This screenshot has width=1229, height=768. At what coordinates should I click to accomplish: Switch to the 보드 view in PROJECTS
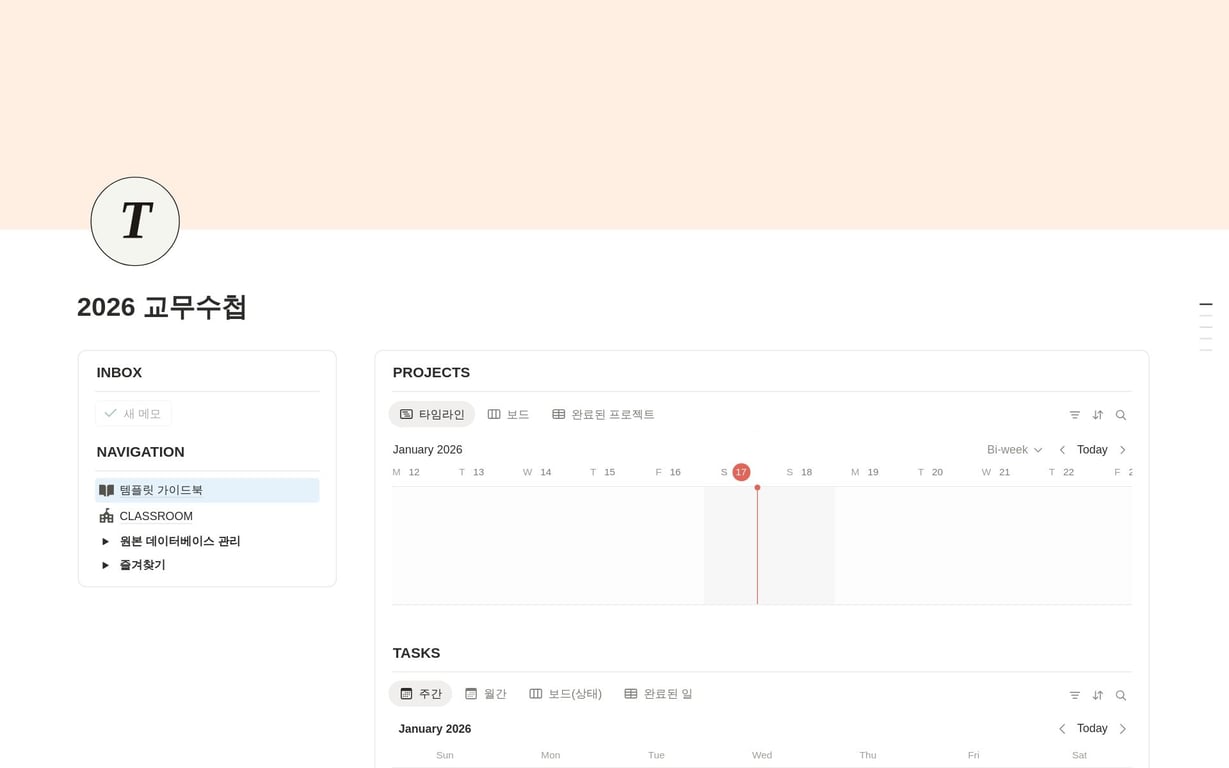(x=509, y=414)
